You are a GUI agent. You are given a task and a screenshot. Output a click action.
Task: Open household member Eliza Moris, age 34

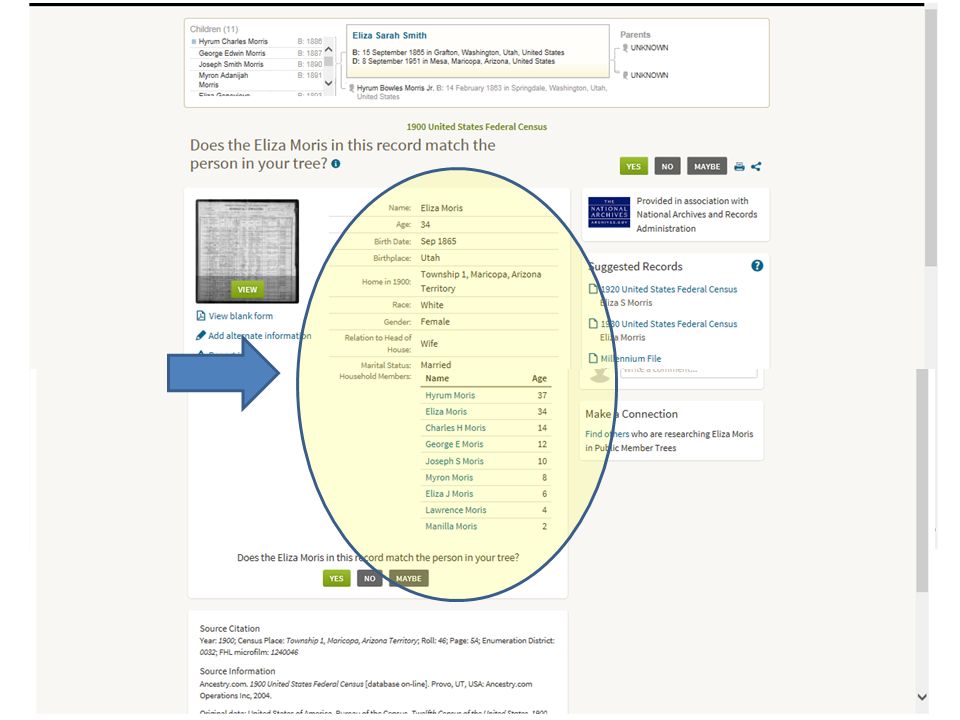click(x=446, y=412)
